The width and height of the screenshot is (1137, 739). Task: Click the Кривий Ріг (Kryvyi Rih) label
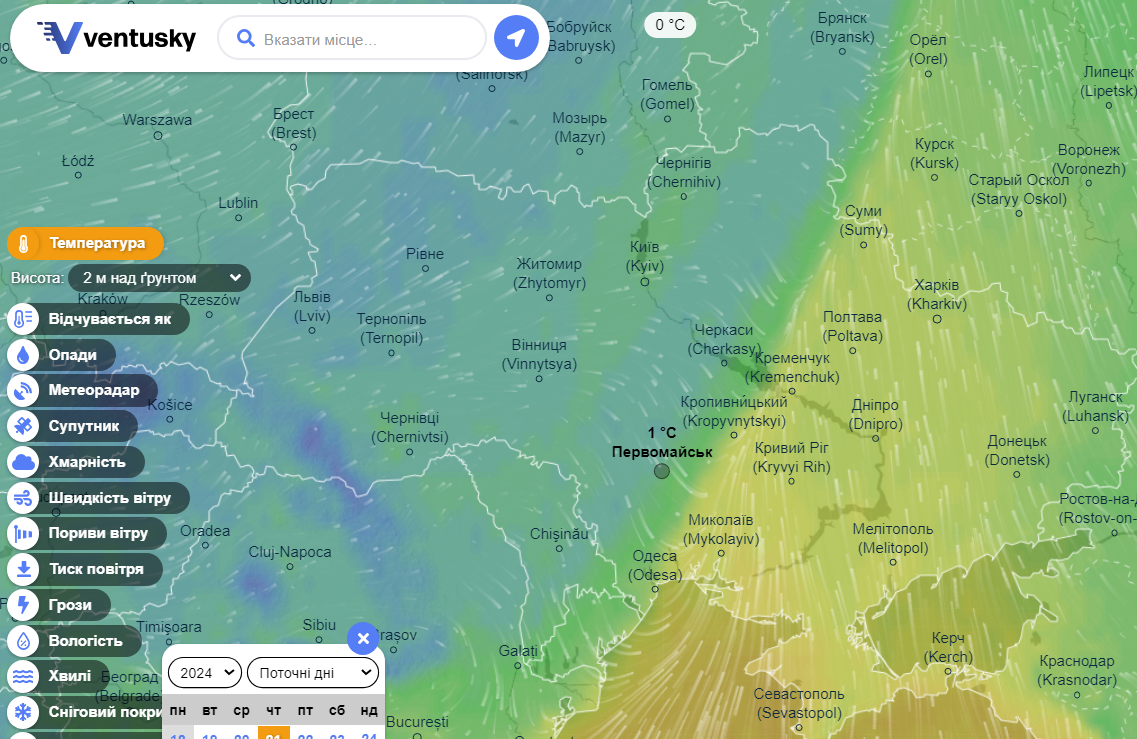click(x=792, y=458)
